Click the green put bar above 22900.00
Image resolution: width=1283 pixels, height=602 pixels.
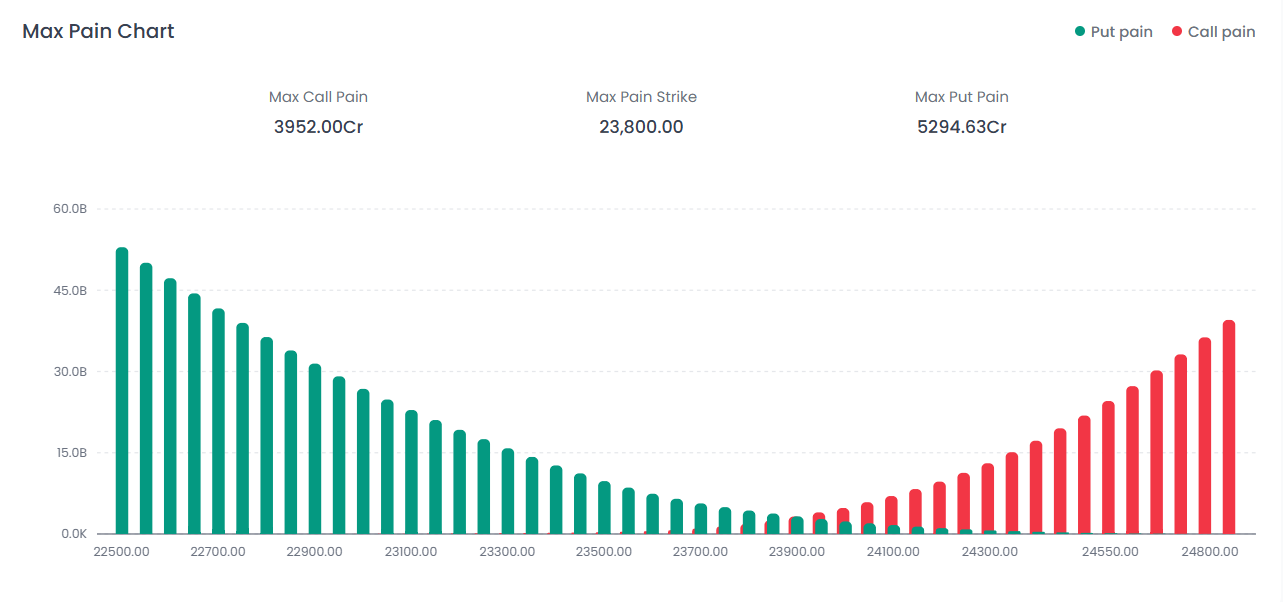(315, 449)
